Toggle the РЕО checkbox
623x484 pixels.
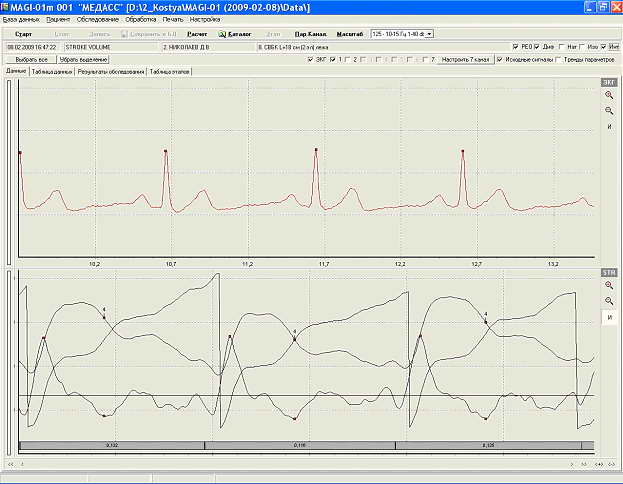(514, 46)
